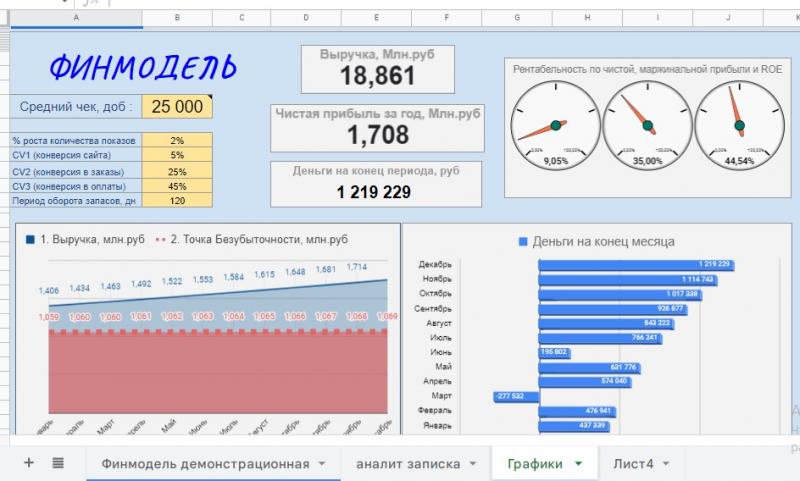Click the Ноябрь bar 1 114 743
Viewport: 800px width, 481px height.
(x=628, y=280)
